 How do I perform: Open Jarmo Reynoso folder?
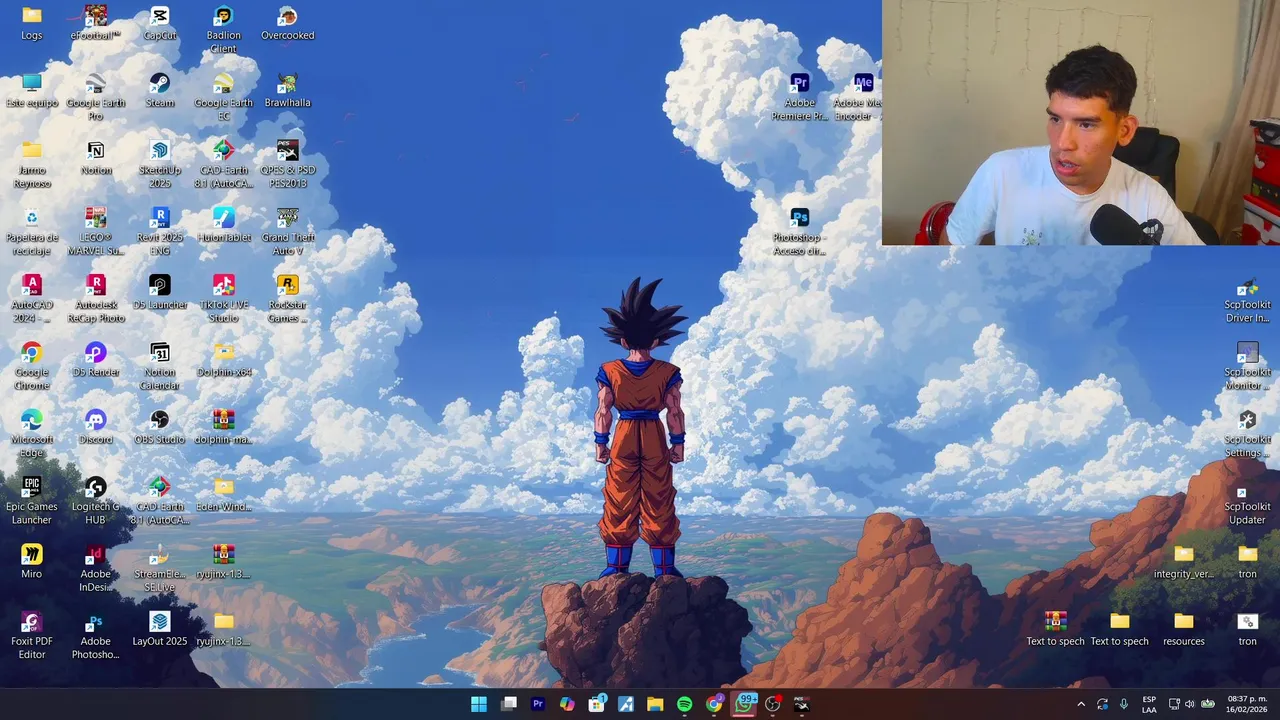[x=32, y=164]
